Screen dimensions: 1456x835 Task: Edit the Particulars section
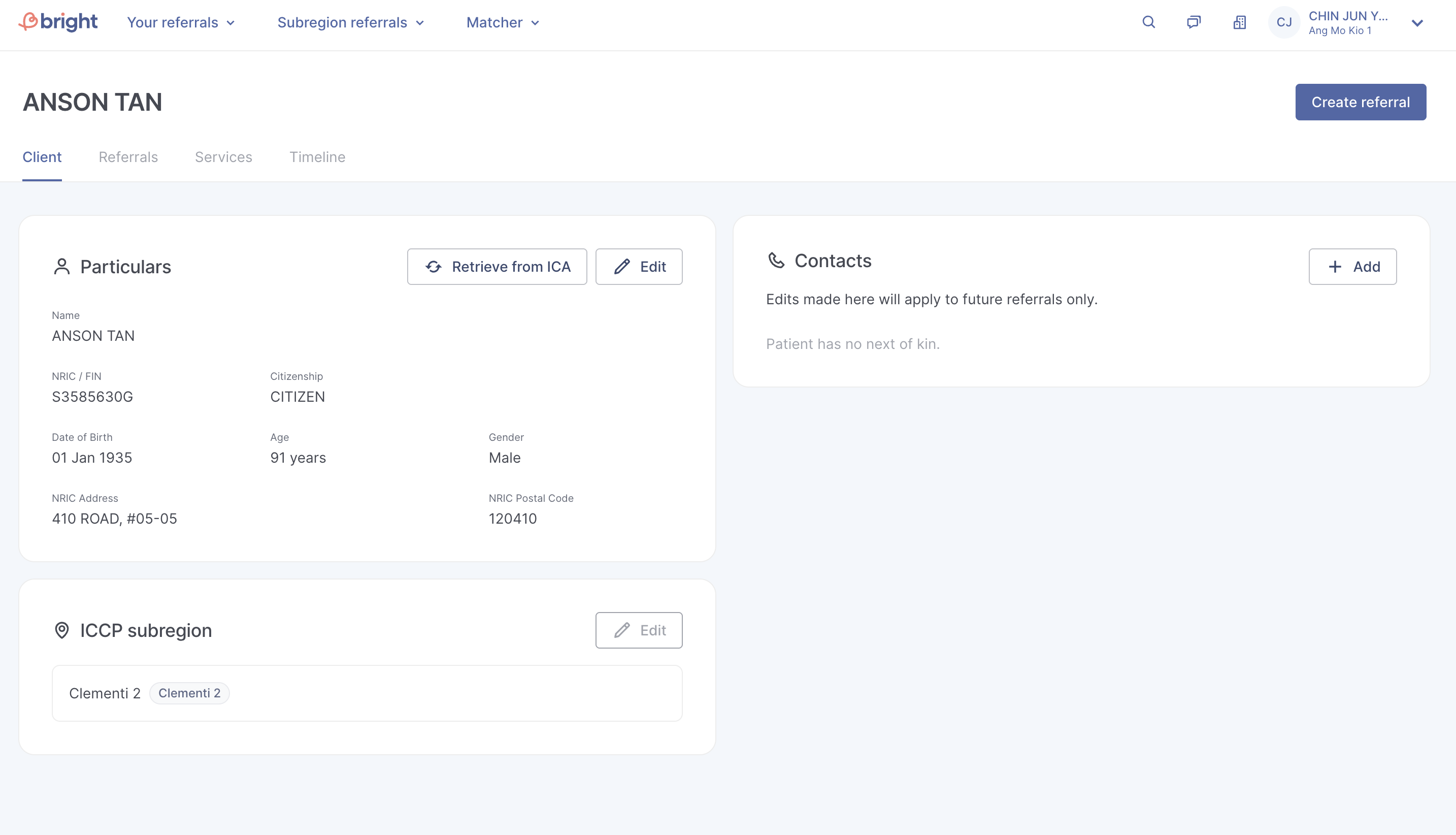click(639, 267)
